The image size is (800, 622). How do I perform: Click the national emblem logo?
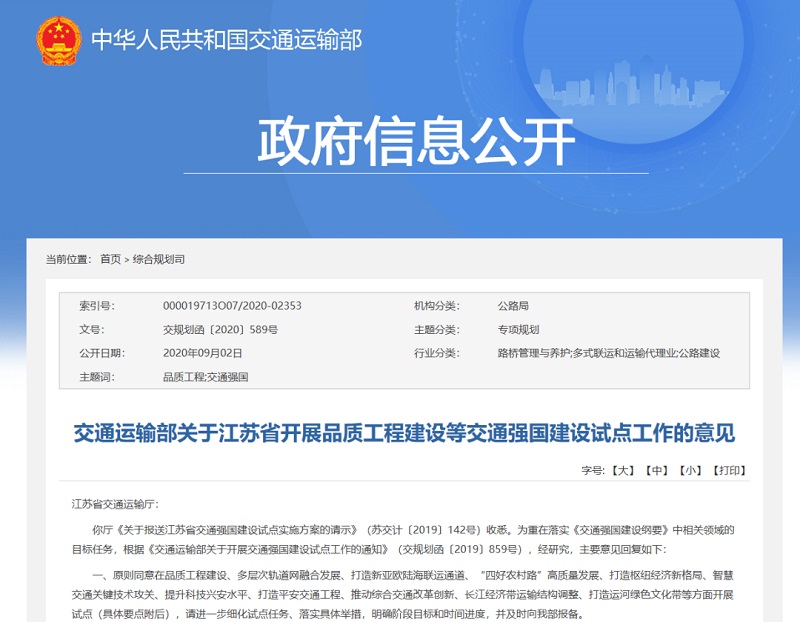pyautogui.click(x=58, y=41)
